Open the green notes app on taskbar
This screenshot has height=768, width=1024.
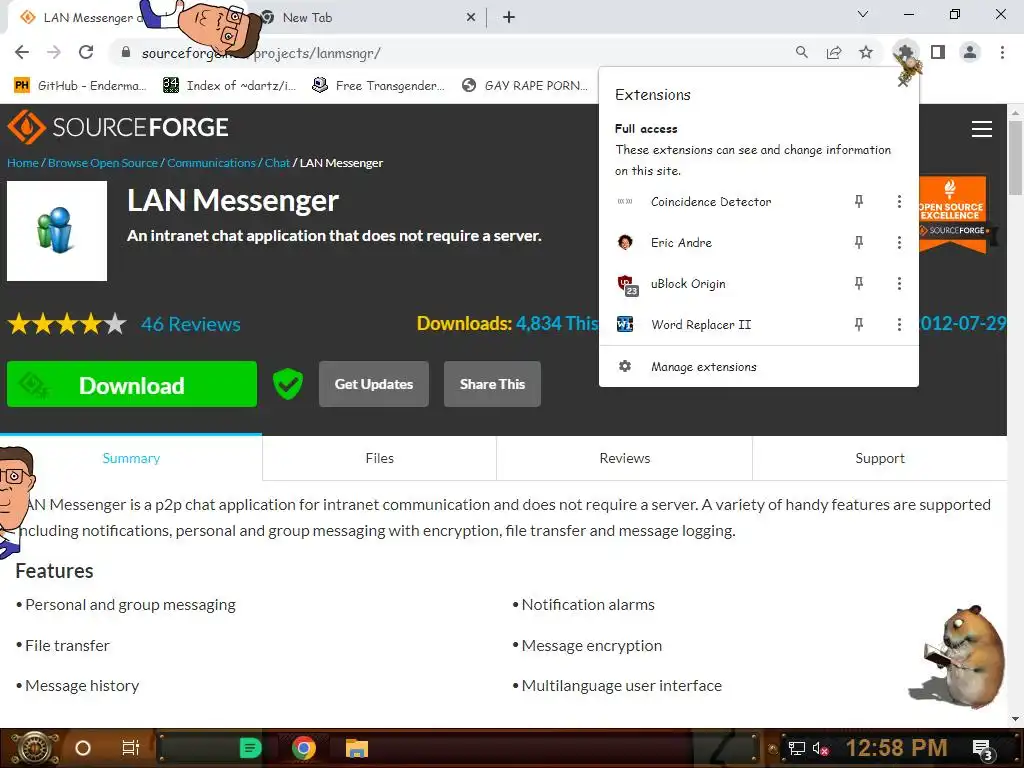[x=250, y=748]
